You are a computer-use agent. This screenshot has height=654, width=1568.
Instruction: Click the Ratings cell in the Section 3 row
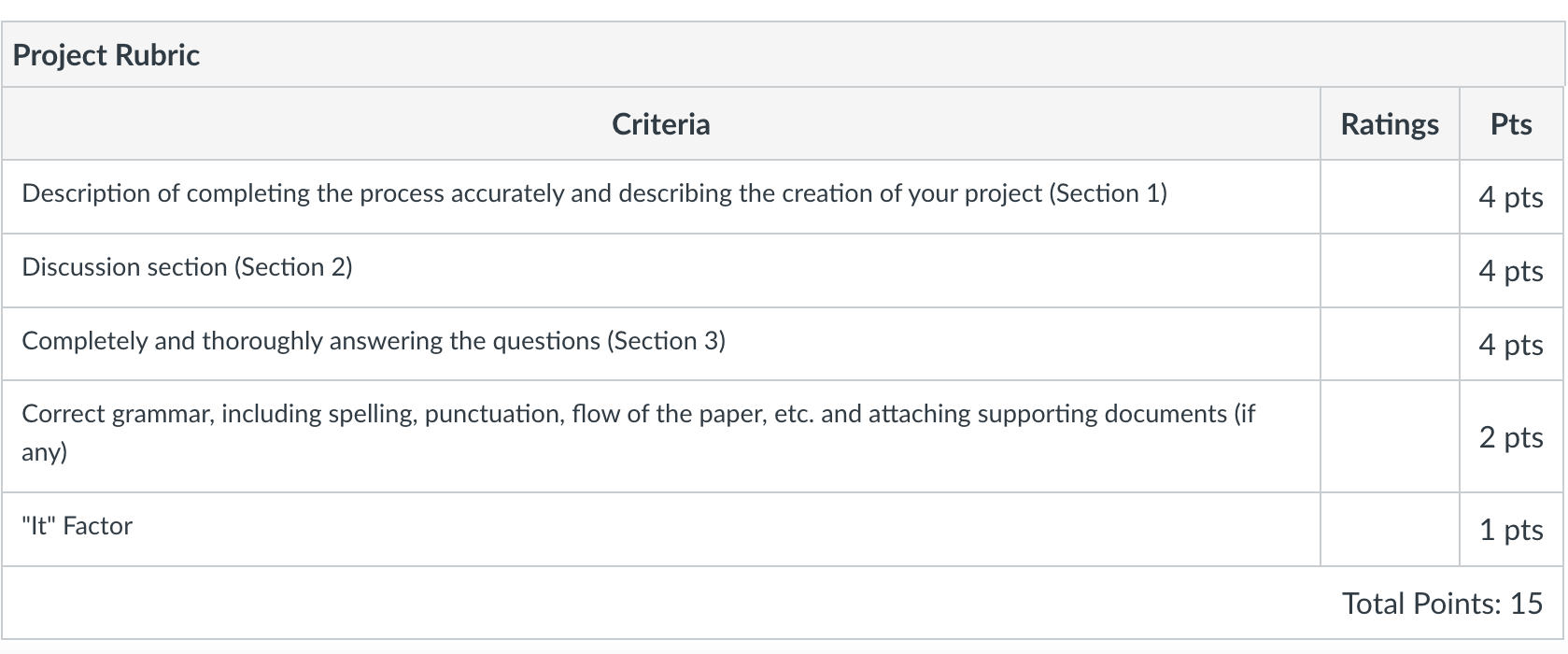(x=1389, y=344)
